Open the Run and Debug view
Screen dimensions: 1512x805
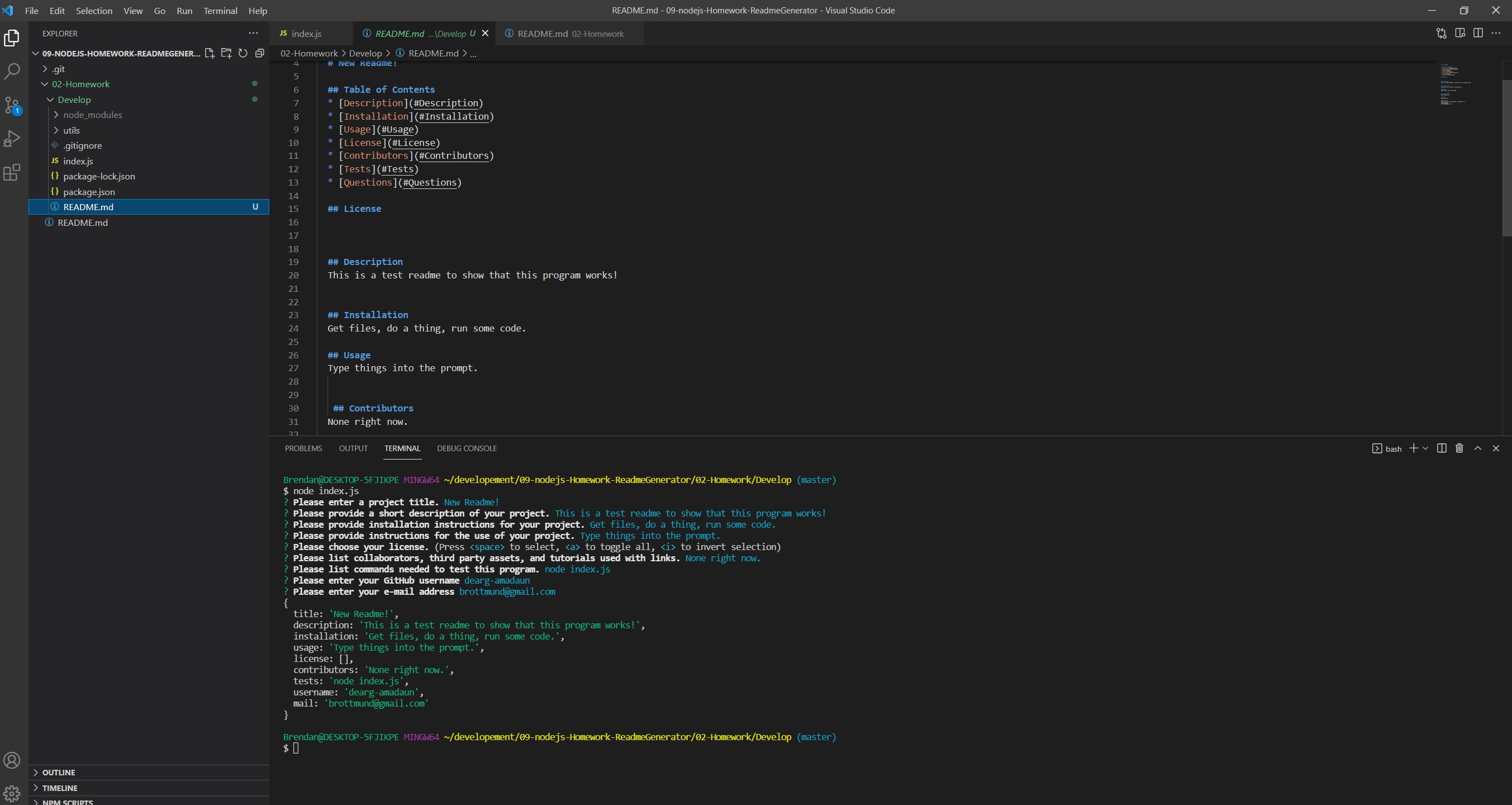12,138
